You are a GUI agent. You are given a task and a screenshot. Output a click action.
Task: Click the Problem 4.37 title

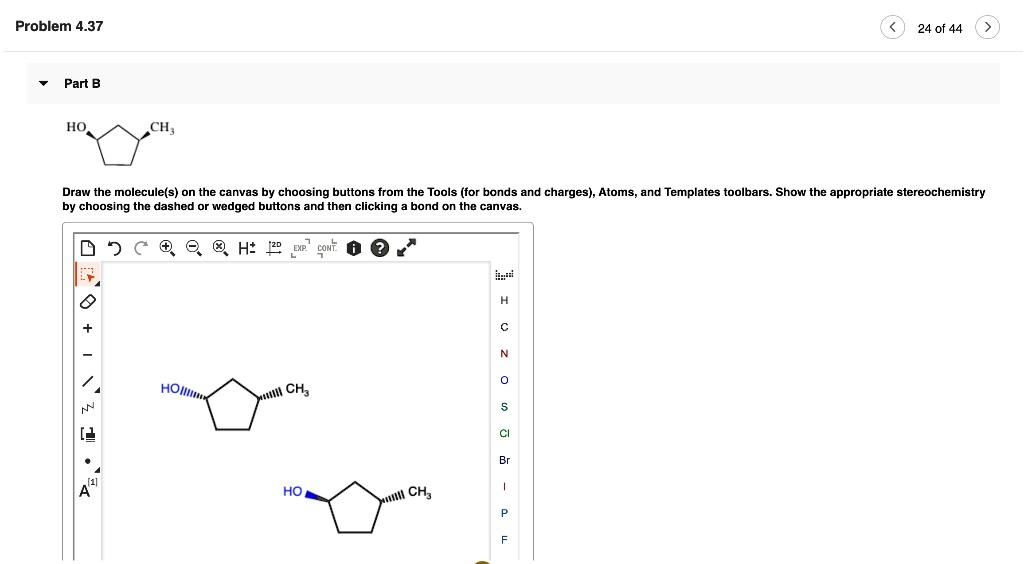59,26
